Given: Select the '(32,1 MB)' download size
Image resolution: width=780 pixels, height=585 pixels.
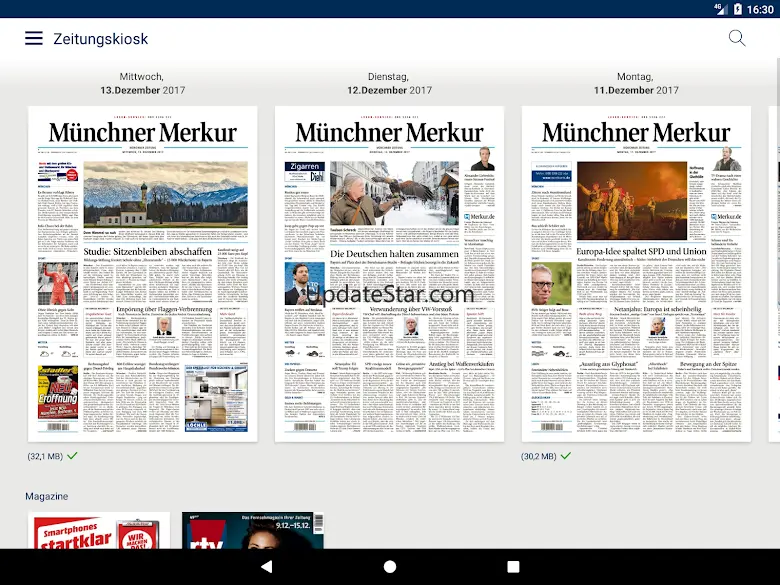Looking at the screenshot, I should [45, 456].
